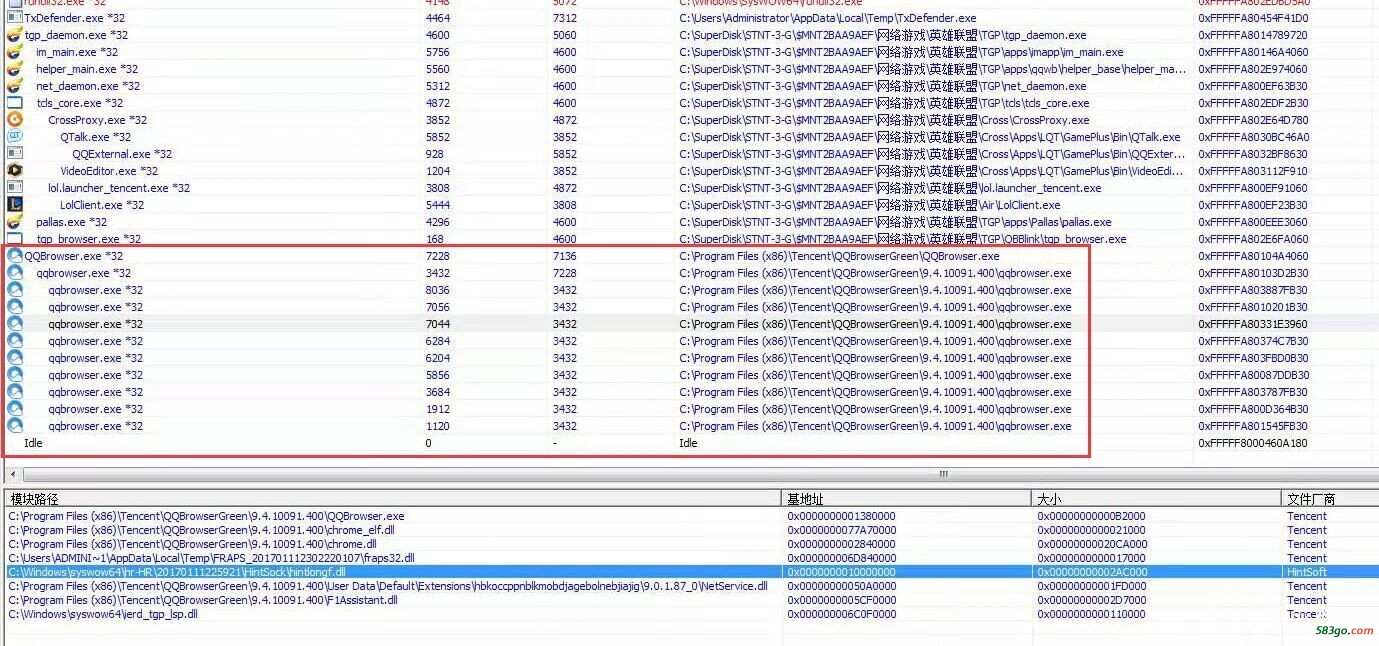Click the HintSoft vendor cell

(1308, 572)
